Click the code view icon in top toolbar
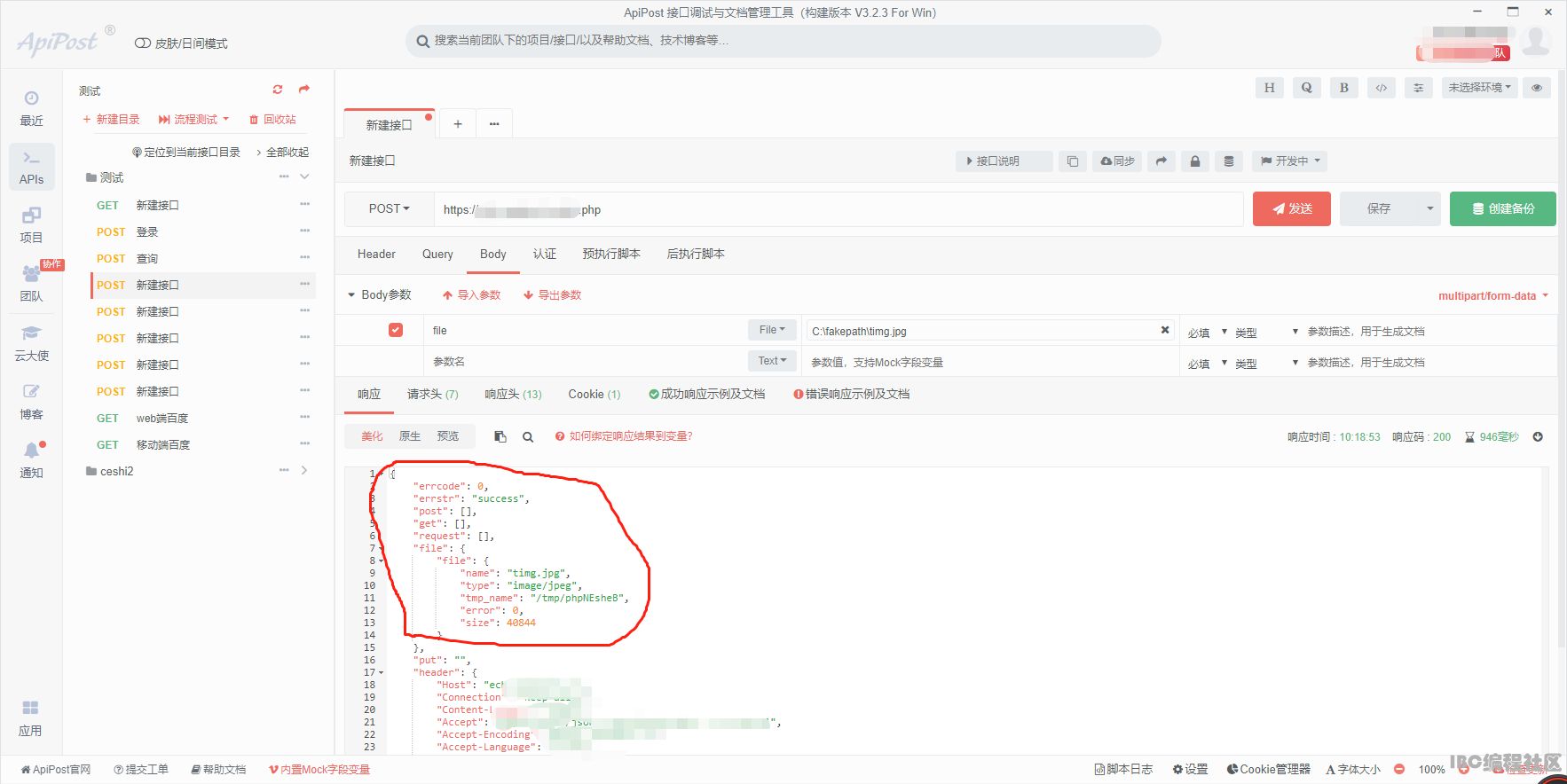1567x784 pixels. [1382, 88]
